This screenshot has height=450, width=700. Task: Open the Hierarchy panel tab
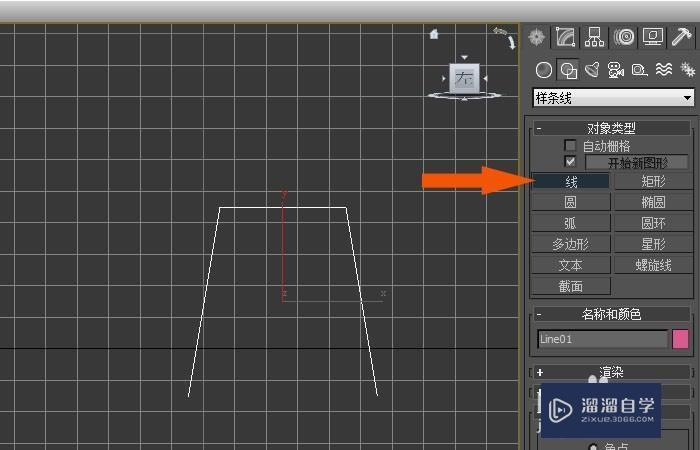595,37
